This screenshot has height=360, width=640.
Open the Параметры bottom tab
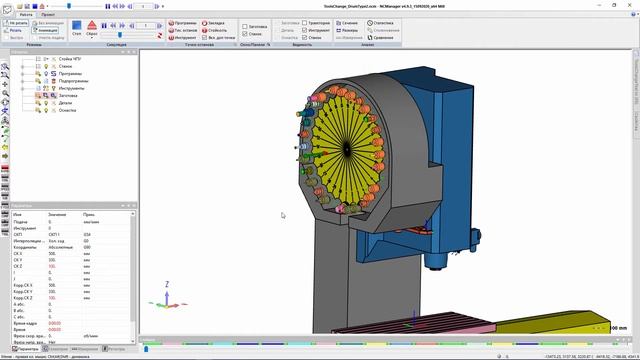tap(26, 349)
